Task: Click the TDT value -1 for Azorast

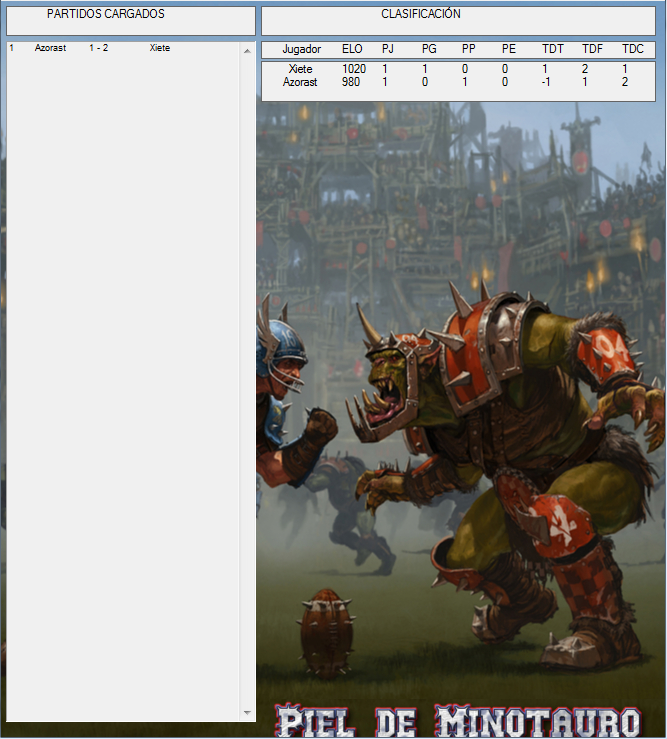Action: click(545, 82)
